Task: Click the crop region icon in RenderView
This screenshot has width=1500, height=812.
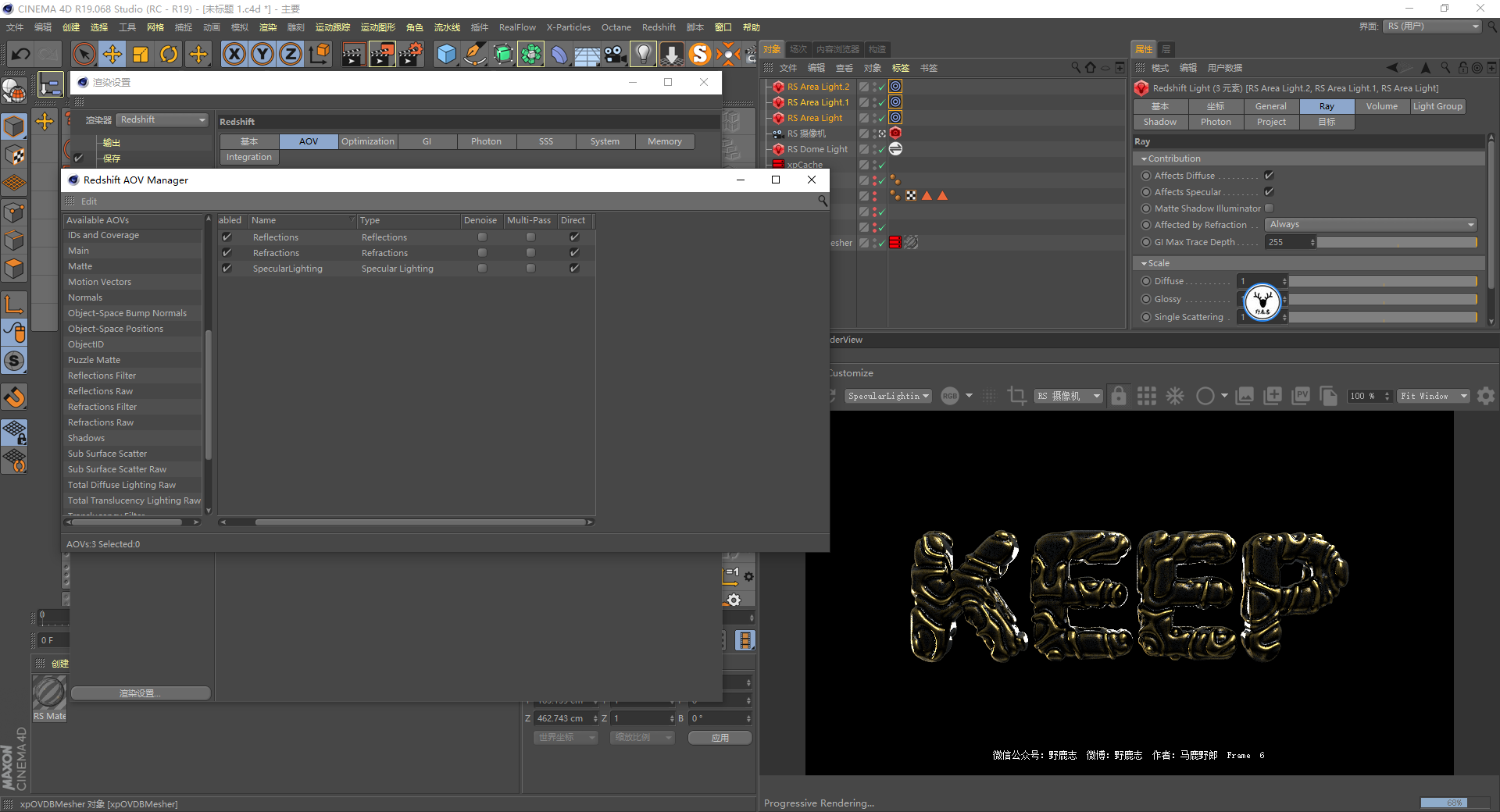Action: click(1016, 396)
